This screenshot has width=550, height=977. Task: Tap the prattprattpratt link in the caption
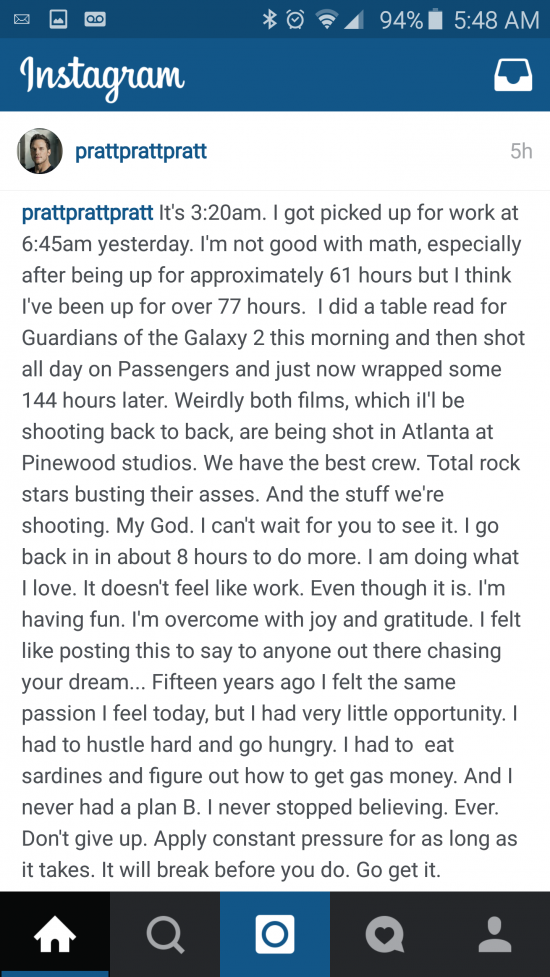[x=87, y=213]
